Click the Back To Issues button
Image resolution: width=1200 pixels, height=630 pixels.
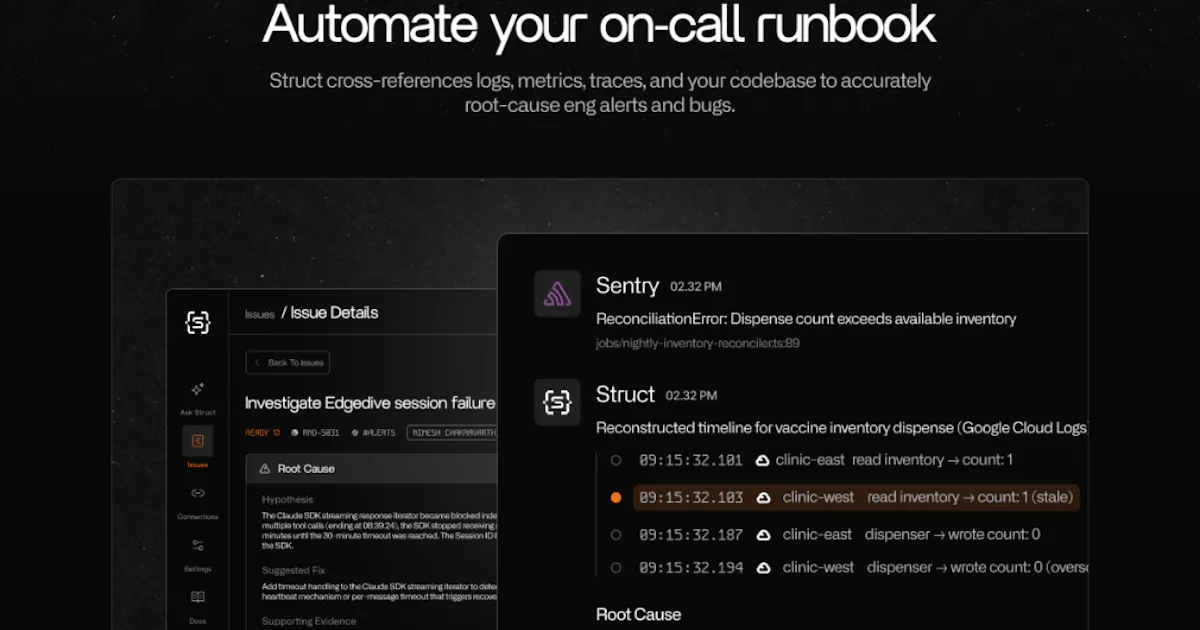(288, 362)
